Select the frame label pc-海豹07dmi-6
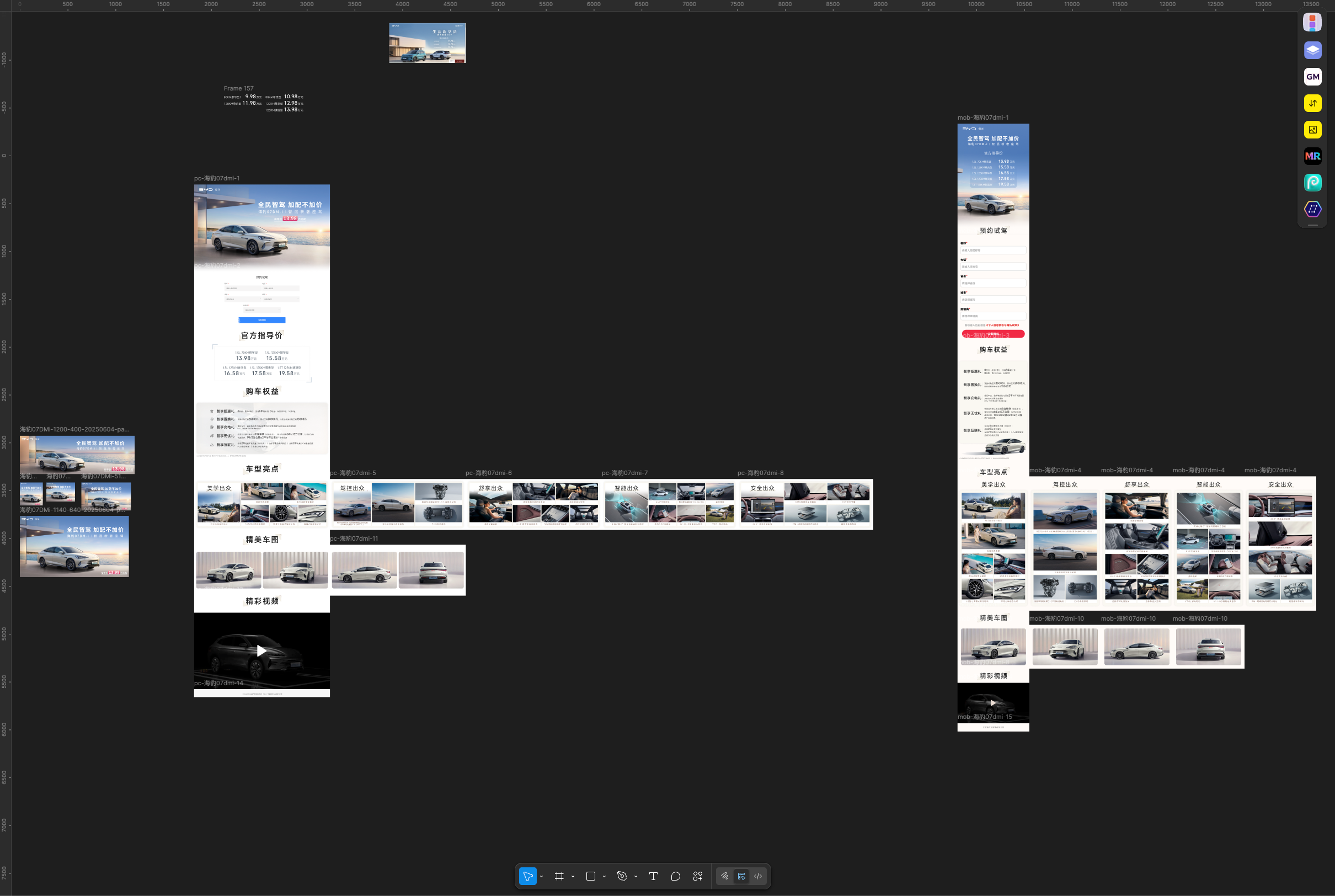Screen dimensions: 1335x896 [488, 473]
